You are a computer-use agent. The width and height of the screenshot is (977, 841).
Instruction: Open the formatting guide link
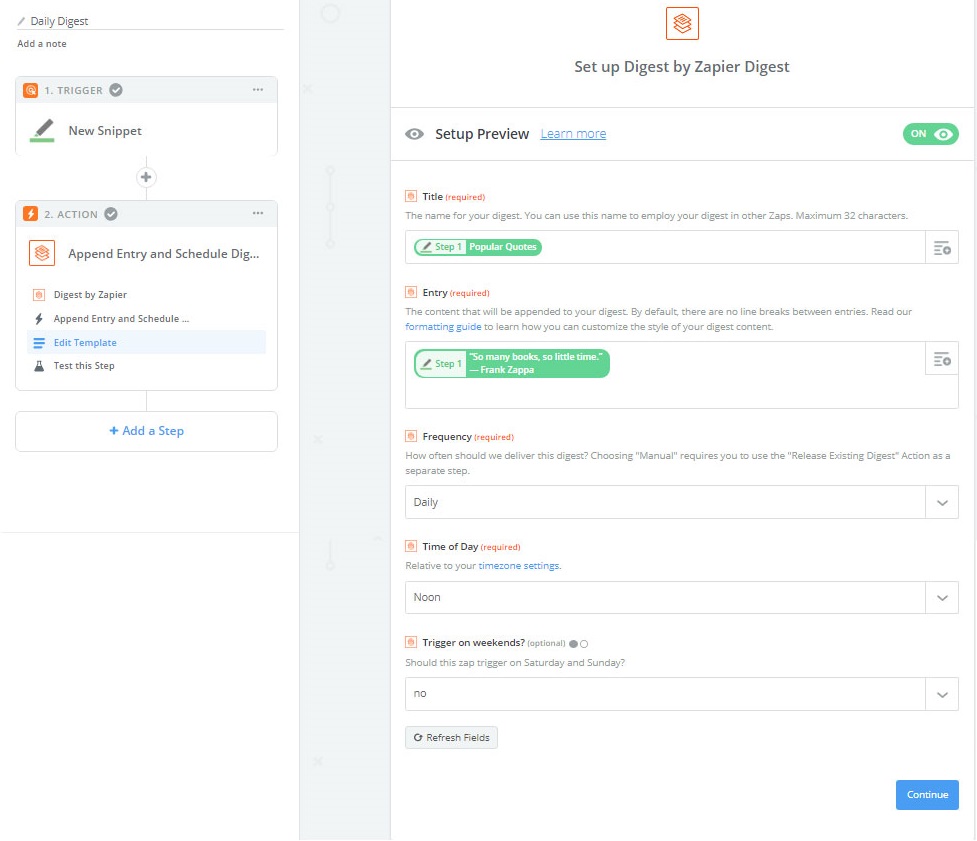(443, 326)
